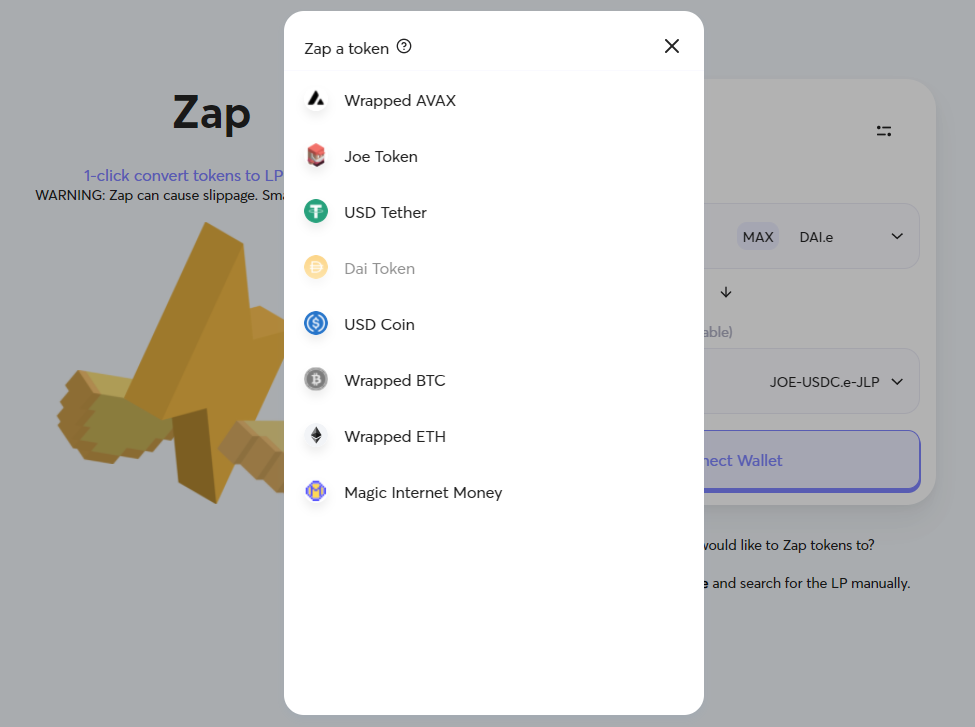Open the swap settings sliders icon
This screenshot has width=975, height=727.
pos(884,131)
